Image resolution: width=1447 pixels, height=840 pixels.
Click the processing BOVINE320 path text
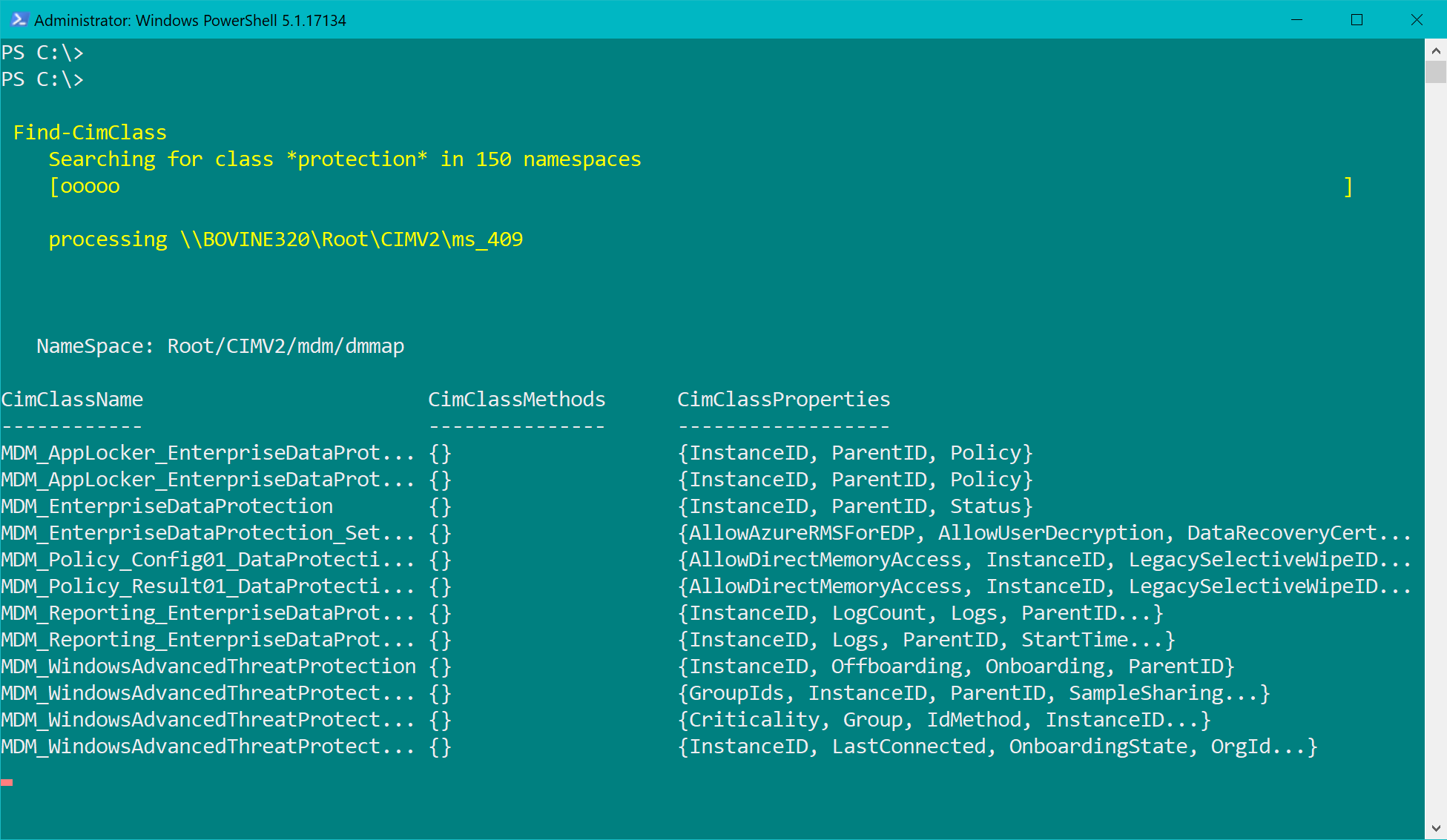click(286, 239)
